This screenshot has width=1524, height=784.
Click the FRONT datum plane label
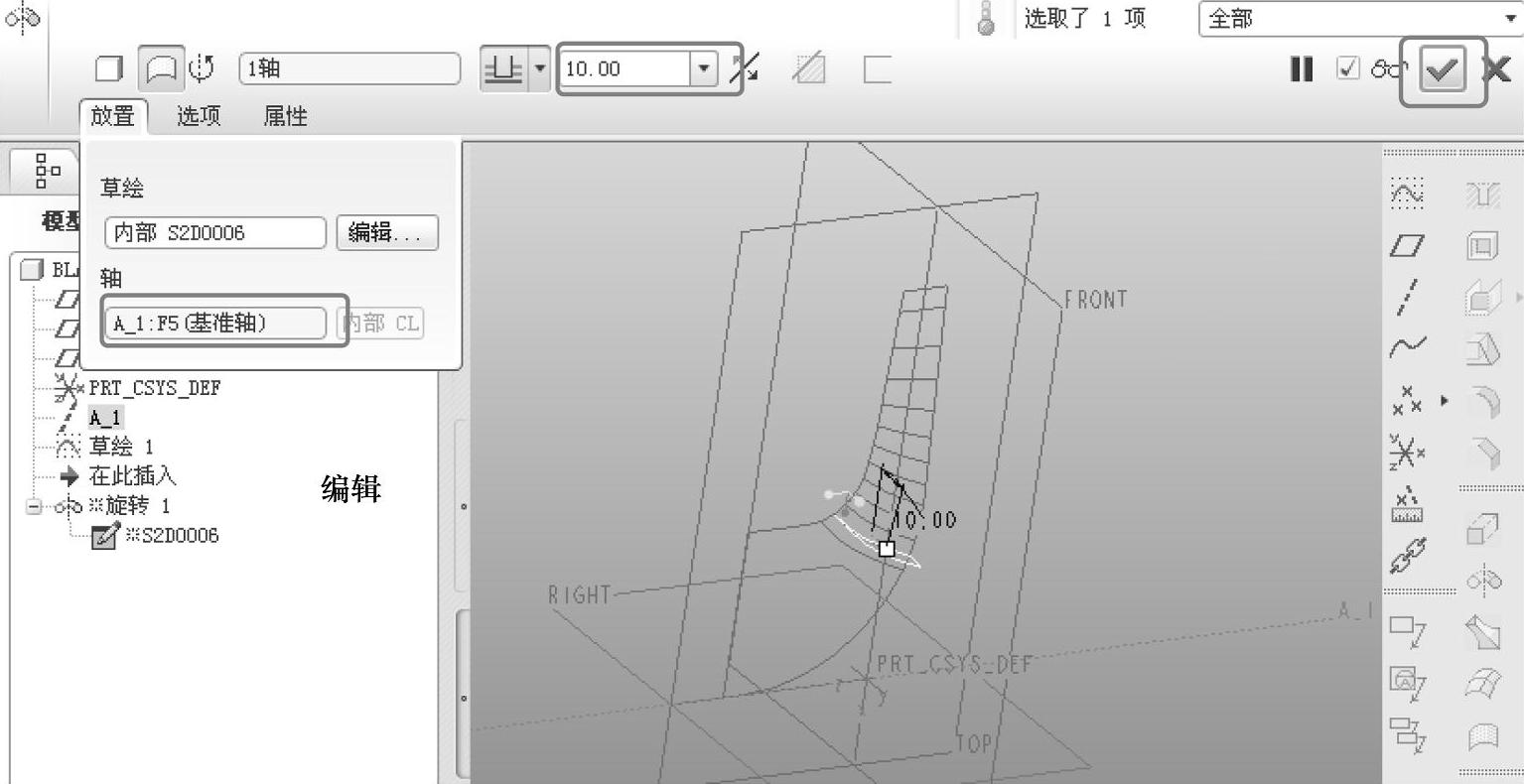pyautogui.click(x=1095, y=300)
